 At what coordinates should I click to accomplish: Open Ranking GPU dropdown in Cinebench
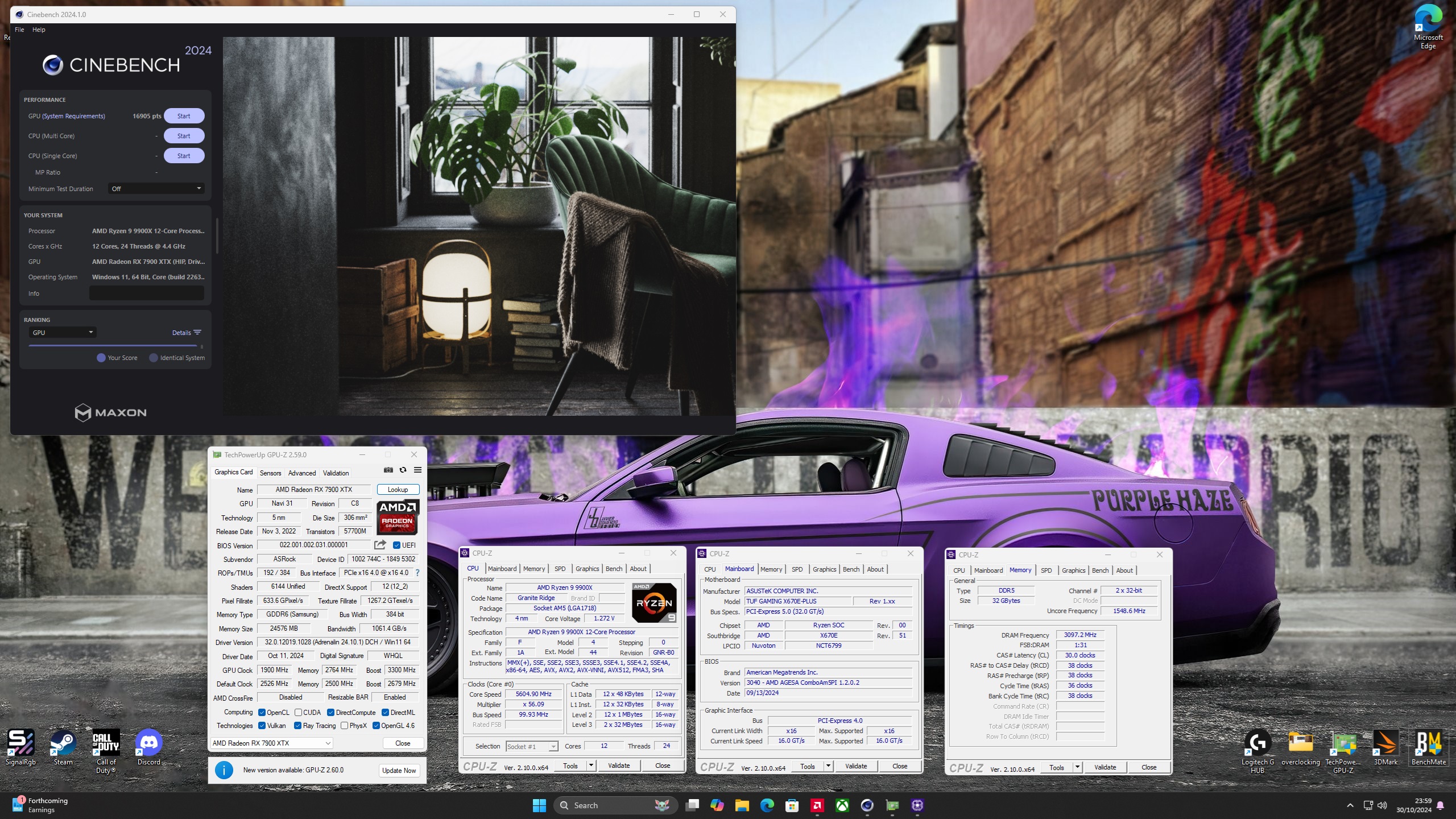[62, 332]
